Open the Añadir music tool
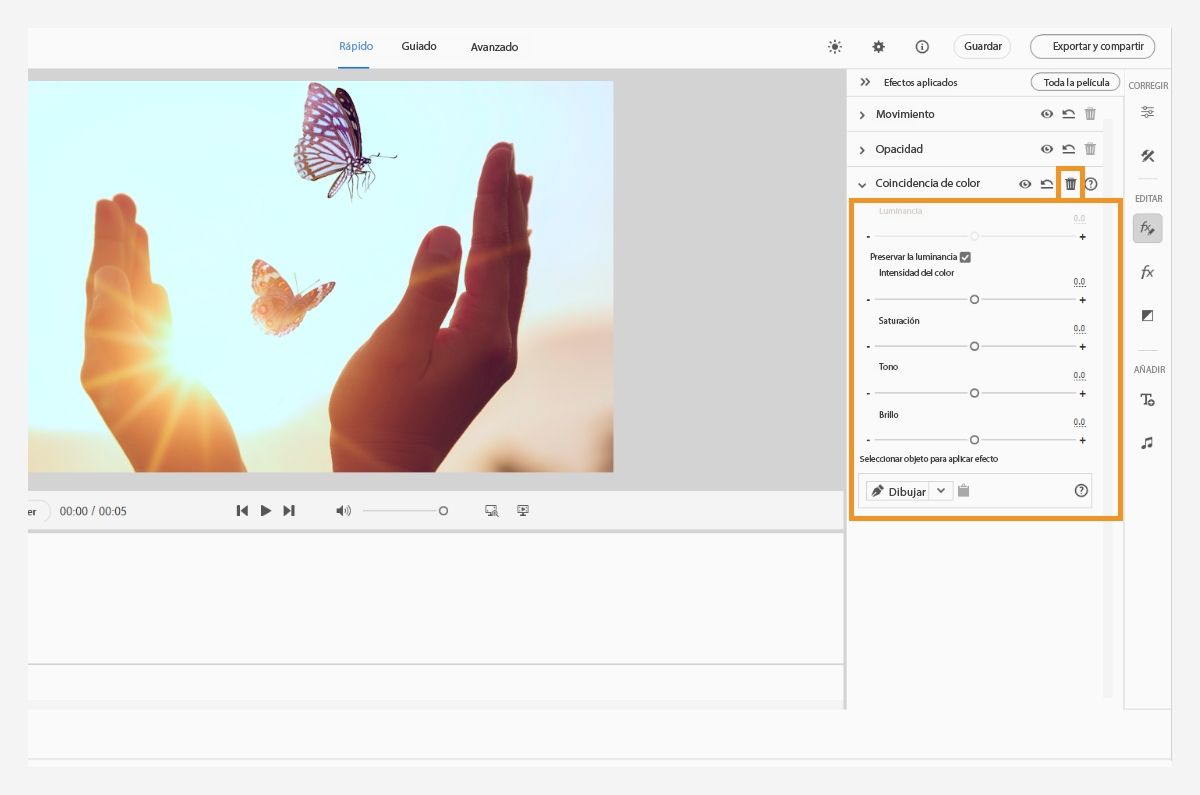The image size is (1200, 795). point(1147,443)
